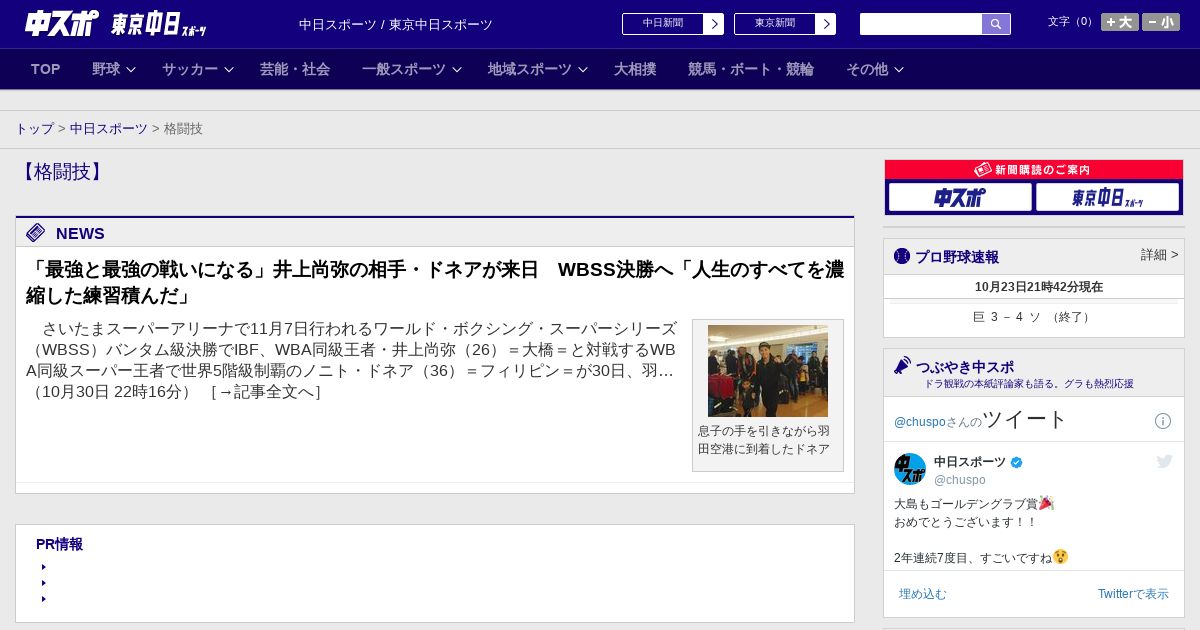
Task: Expand the サッカー menu
Action: [x=197, y=69]
